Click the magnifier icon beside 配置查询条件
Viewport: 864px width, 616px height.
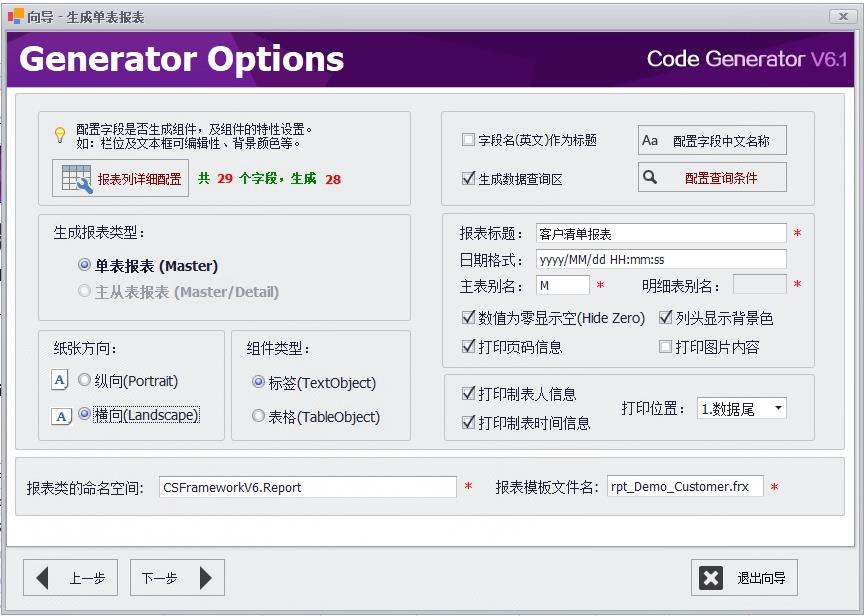coord(652,177)
